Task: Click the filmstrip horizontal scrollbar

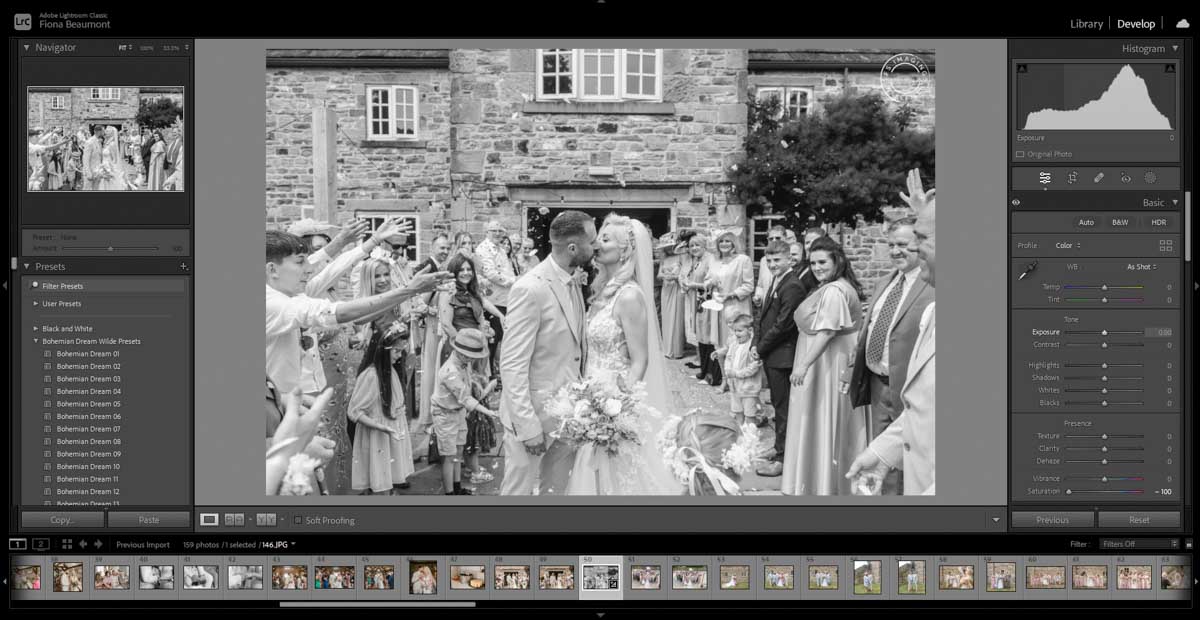Action: tap(378, 604)
